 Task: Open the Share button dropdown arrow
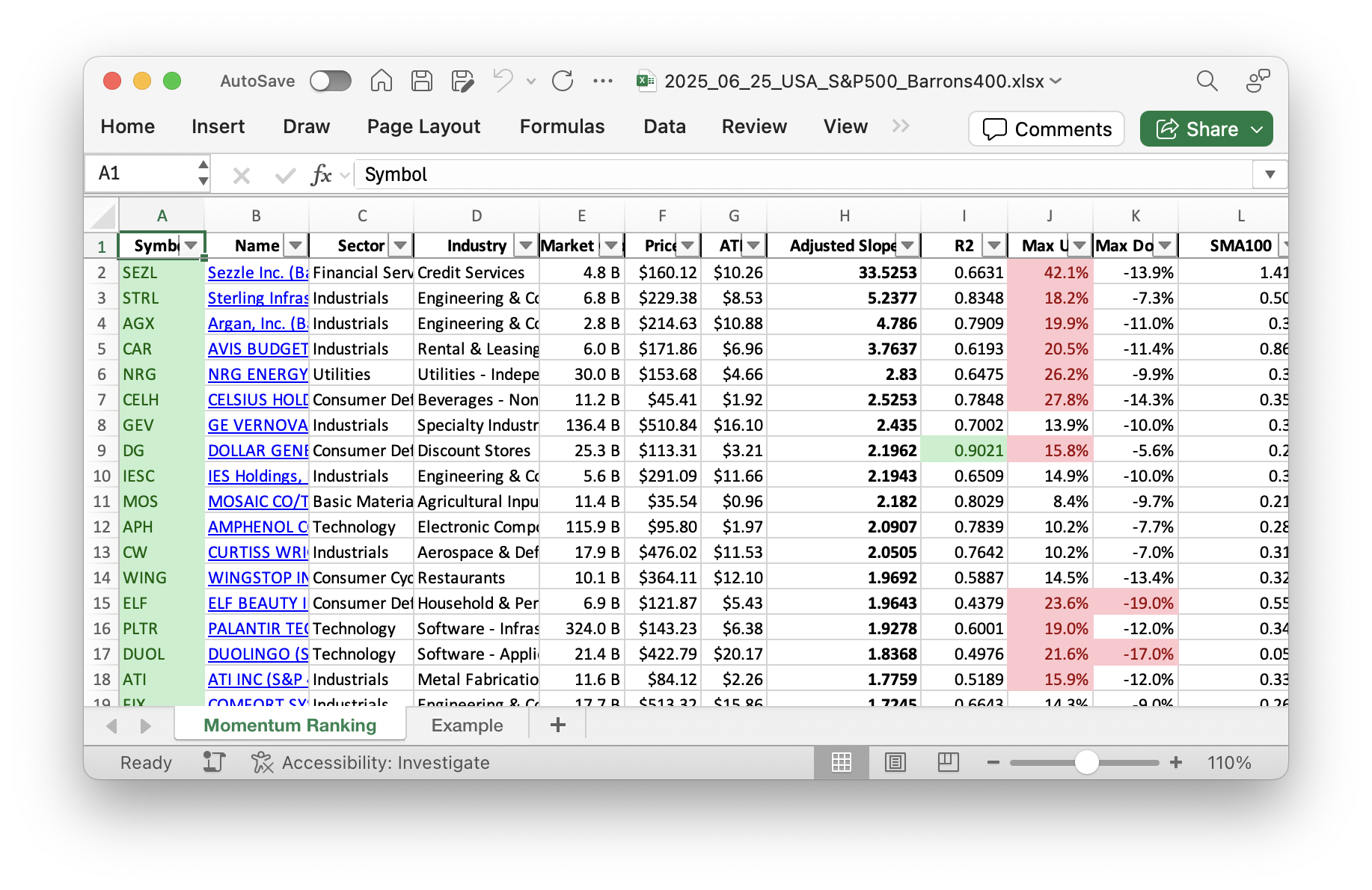[1258, 129]
